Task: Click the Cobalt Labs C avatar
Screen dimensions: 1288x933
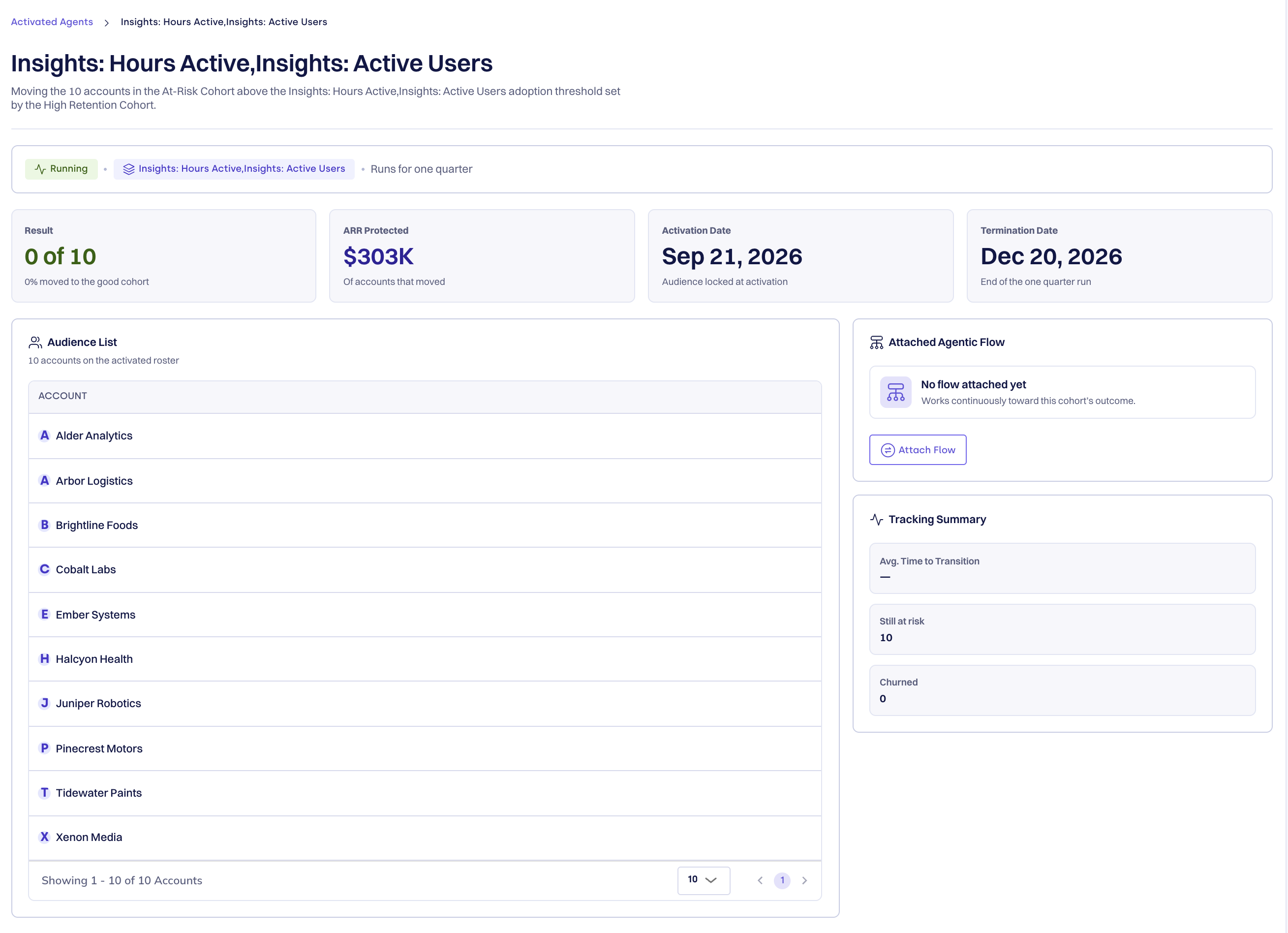Action: [x=44, y=569]
